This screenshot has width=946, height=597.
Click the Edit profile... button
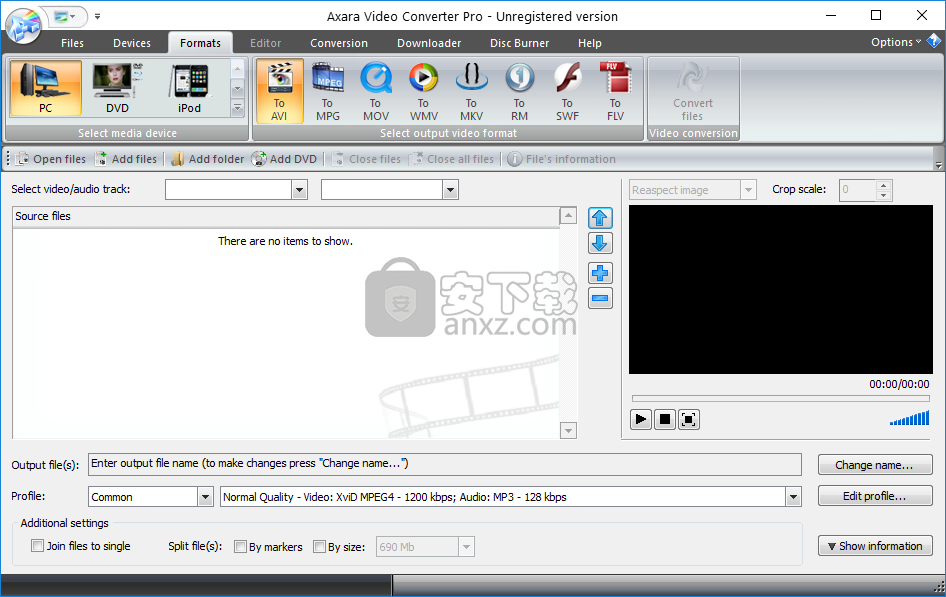(x=875, y=496)
